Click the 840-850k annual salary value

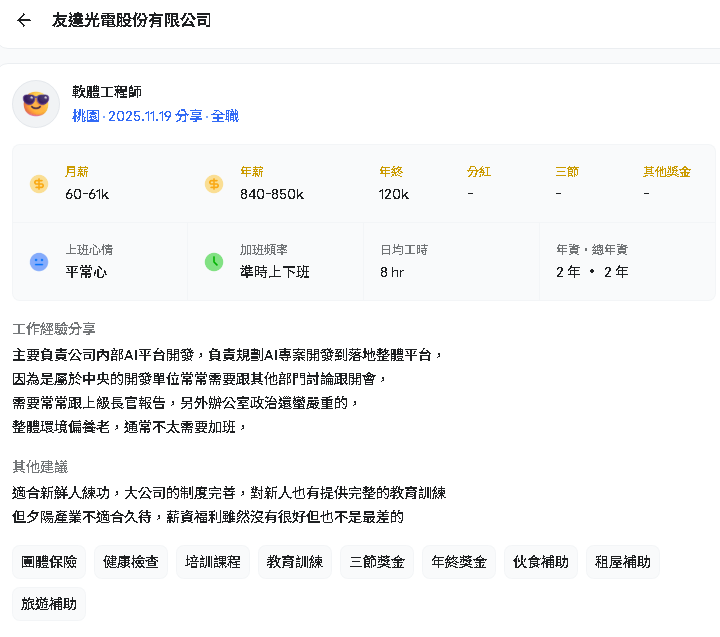point(272,194)
